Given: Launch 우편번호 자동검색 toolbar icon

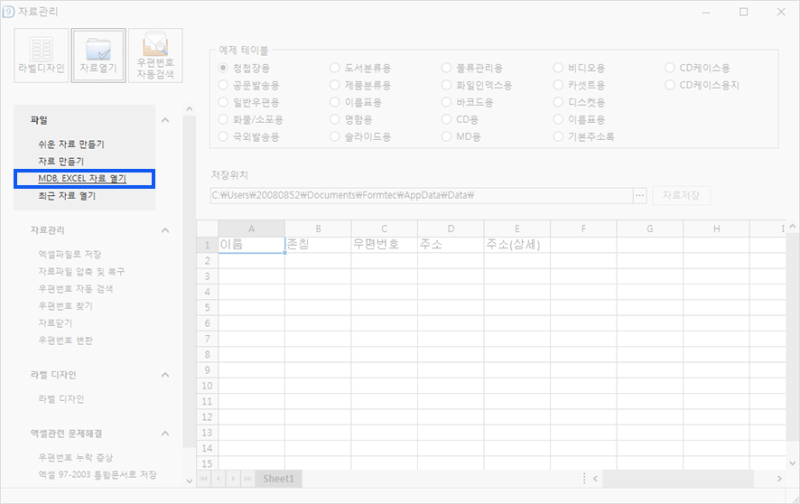Looking at the screenshot, I should click(x=156, y=55).
